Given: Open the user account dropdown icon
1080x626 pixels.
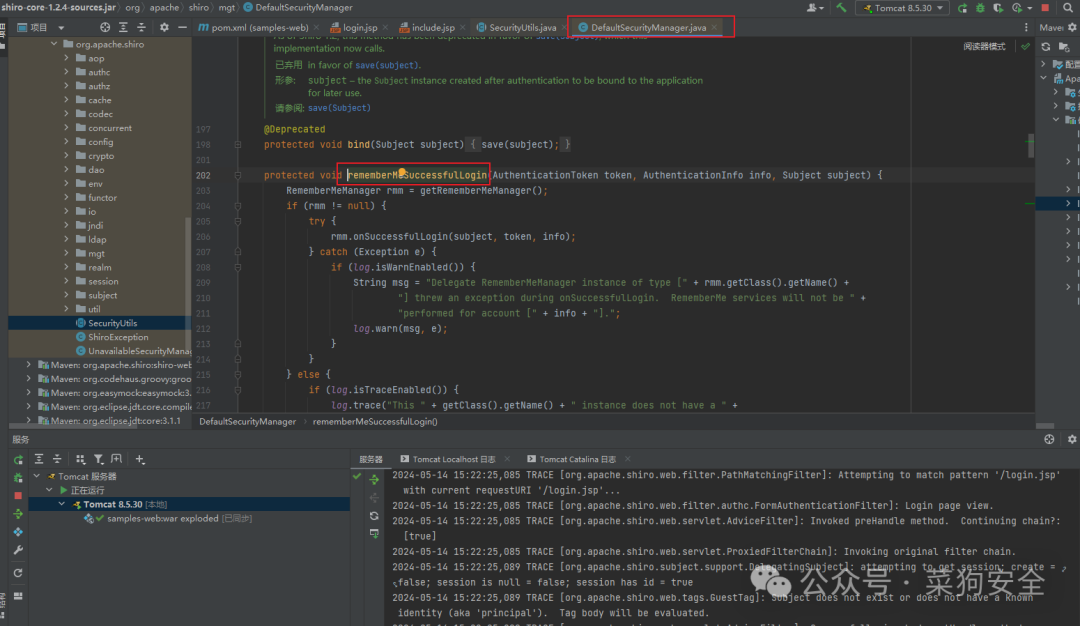Looking at the screenshot, I should [815, 8].
